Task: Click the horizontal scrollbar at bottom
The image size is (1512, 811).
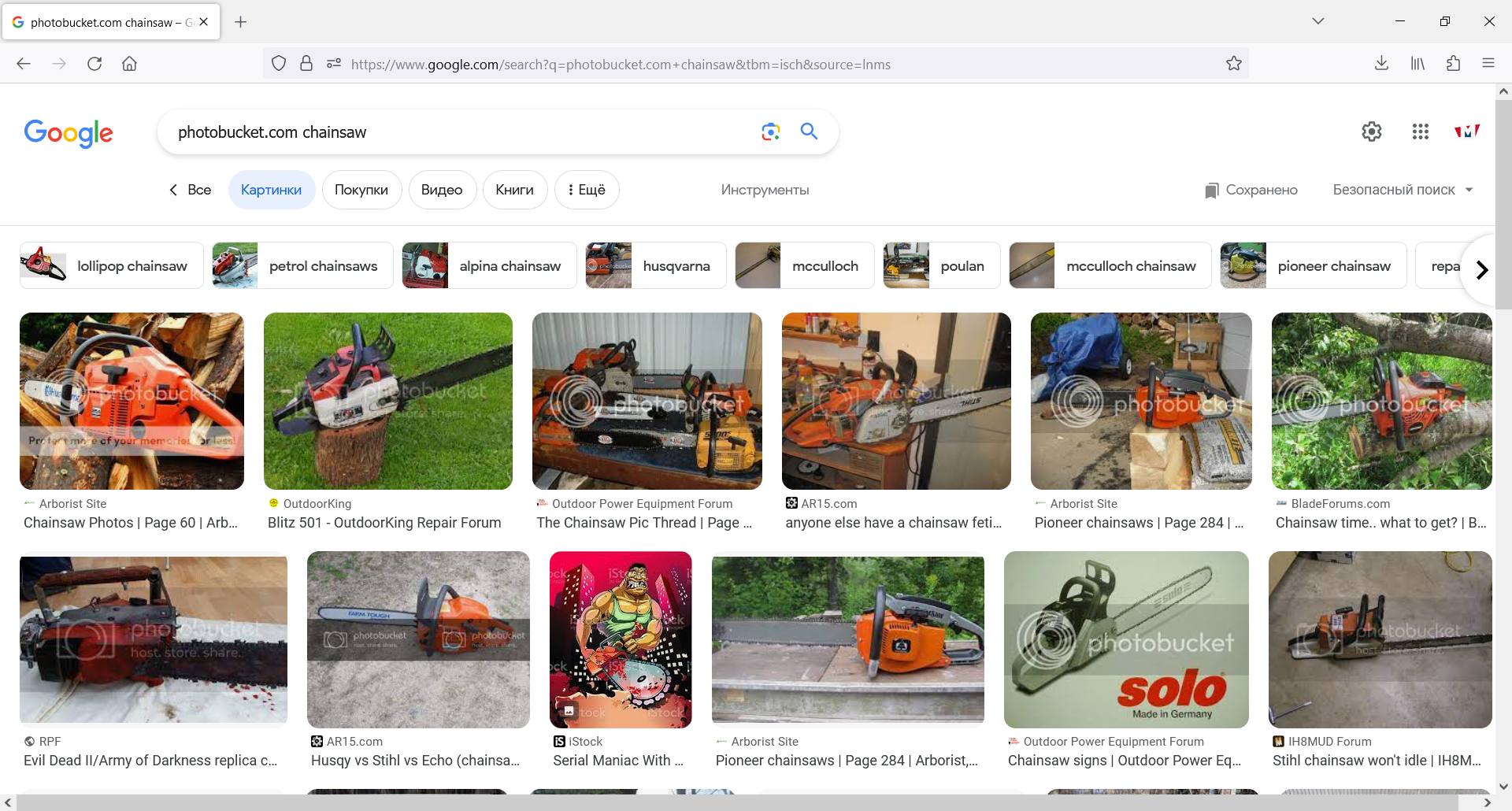Action: coord(737,802)
